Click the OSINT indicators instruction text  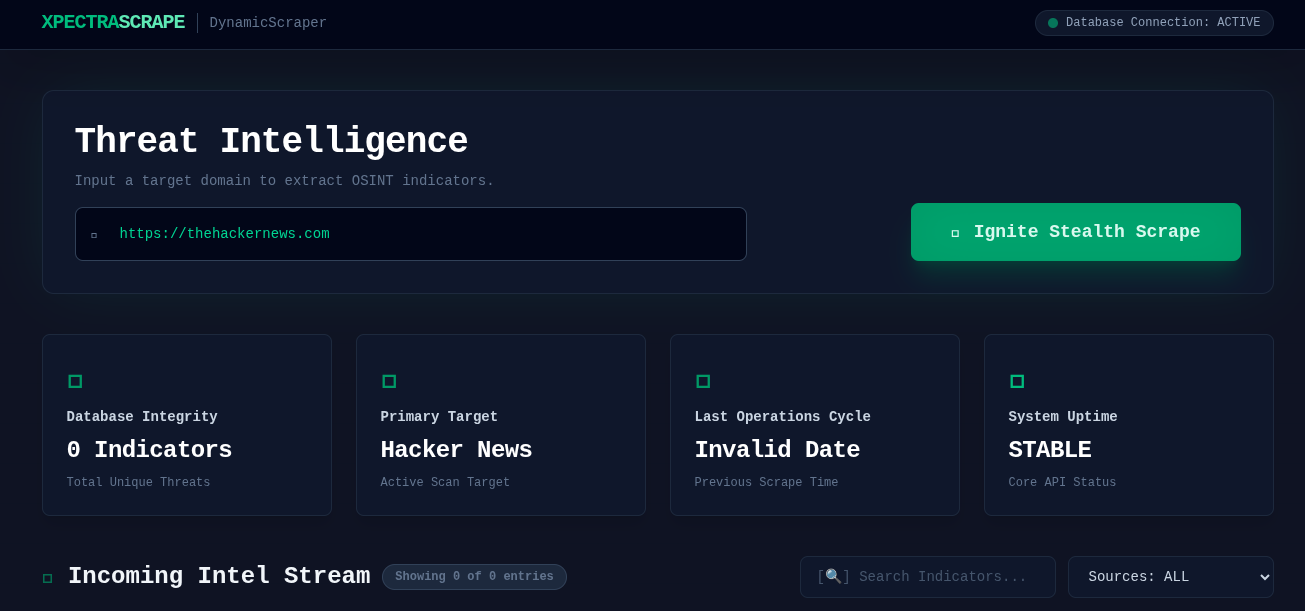[284, 181]
